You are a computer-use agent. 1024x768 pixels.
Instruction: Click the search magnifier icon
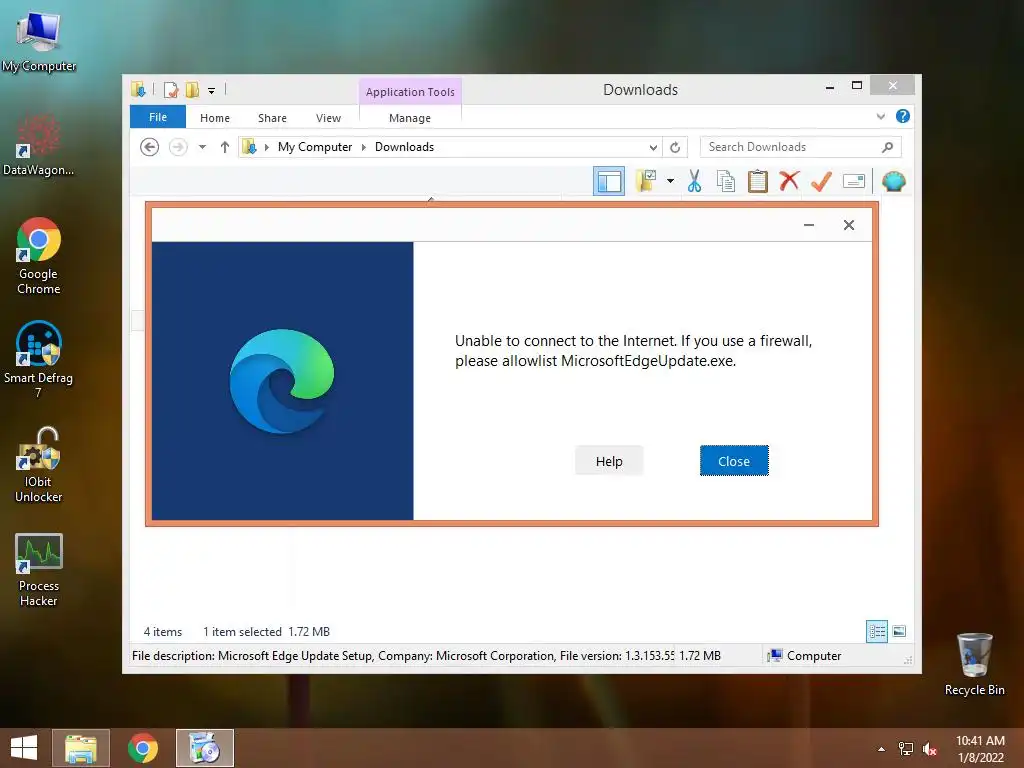point(887,147)
